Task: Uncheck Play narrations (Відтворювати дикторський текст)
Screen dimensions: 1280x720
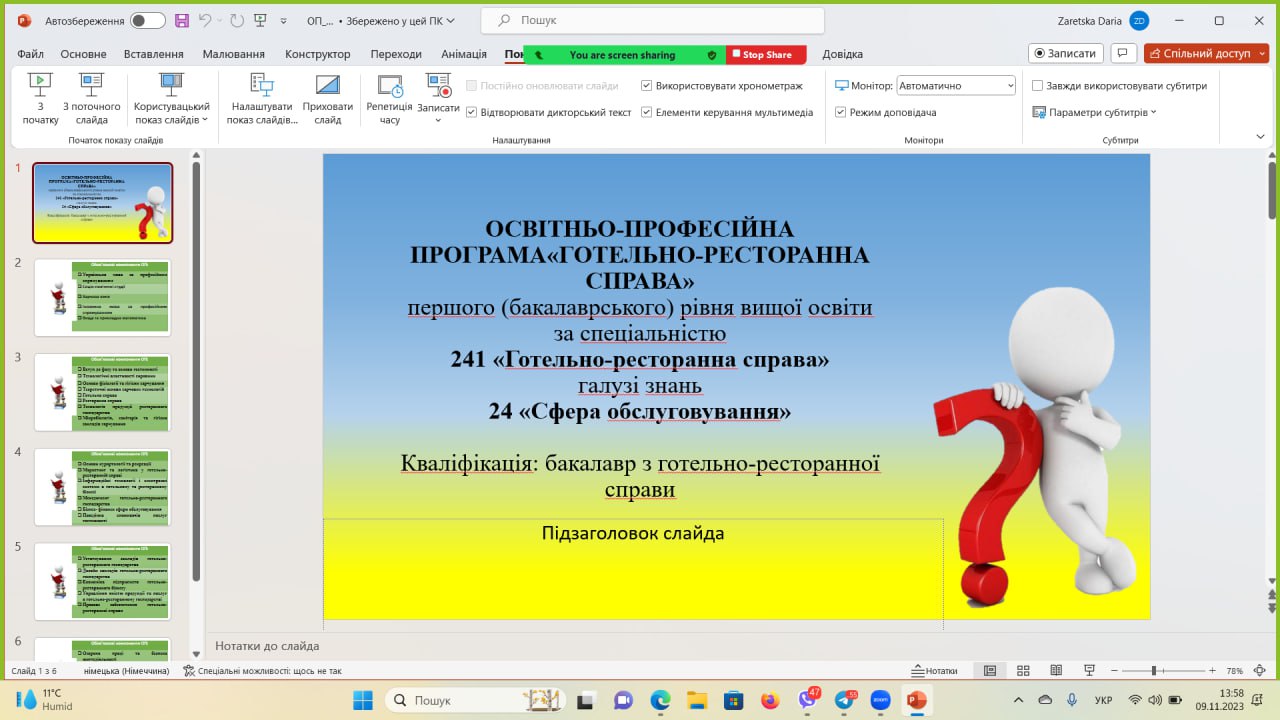Action: pyautogui.click(x=471, y=112)
